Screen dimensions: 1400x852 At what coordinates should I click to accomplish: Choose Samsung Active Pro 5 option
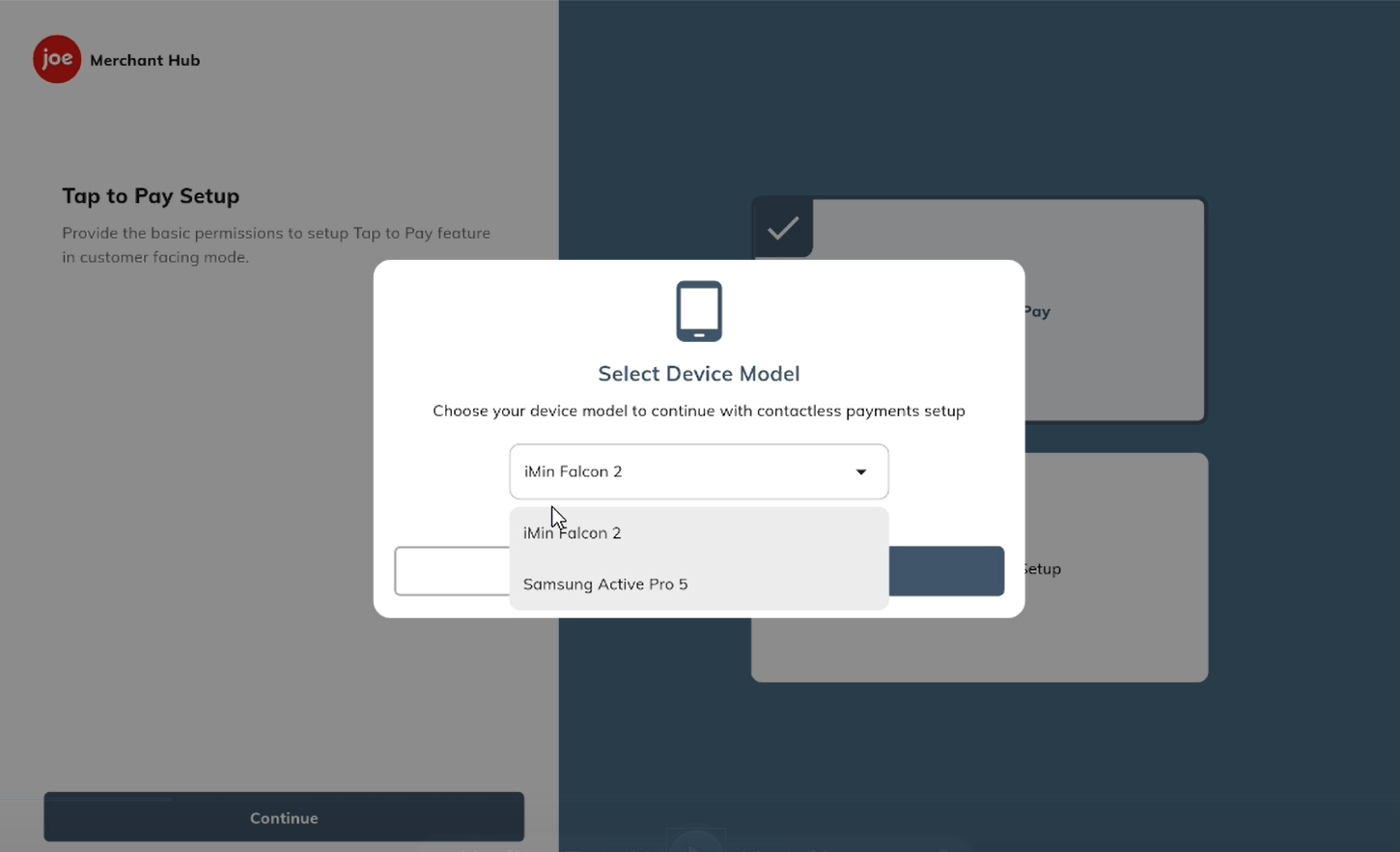pos(699,584)
